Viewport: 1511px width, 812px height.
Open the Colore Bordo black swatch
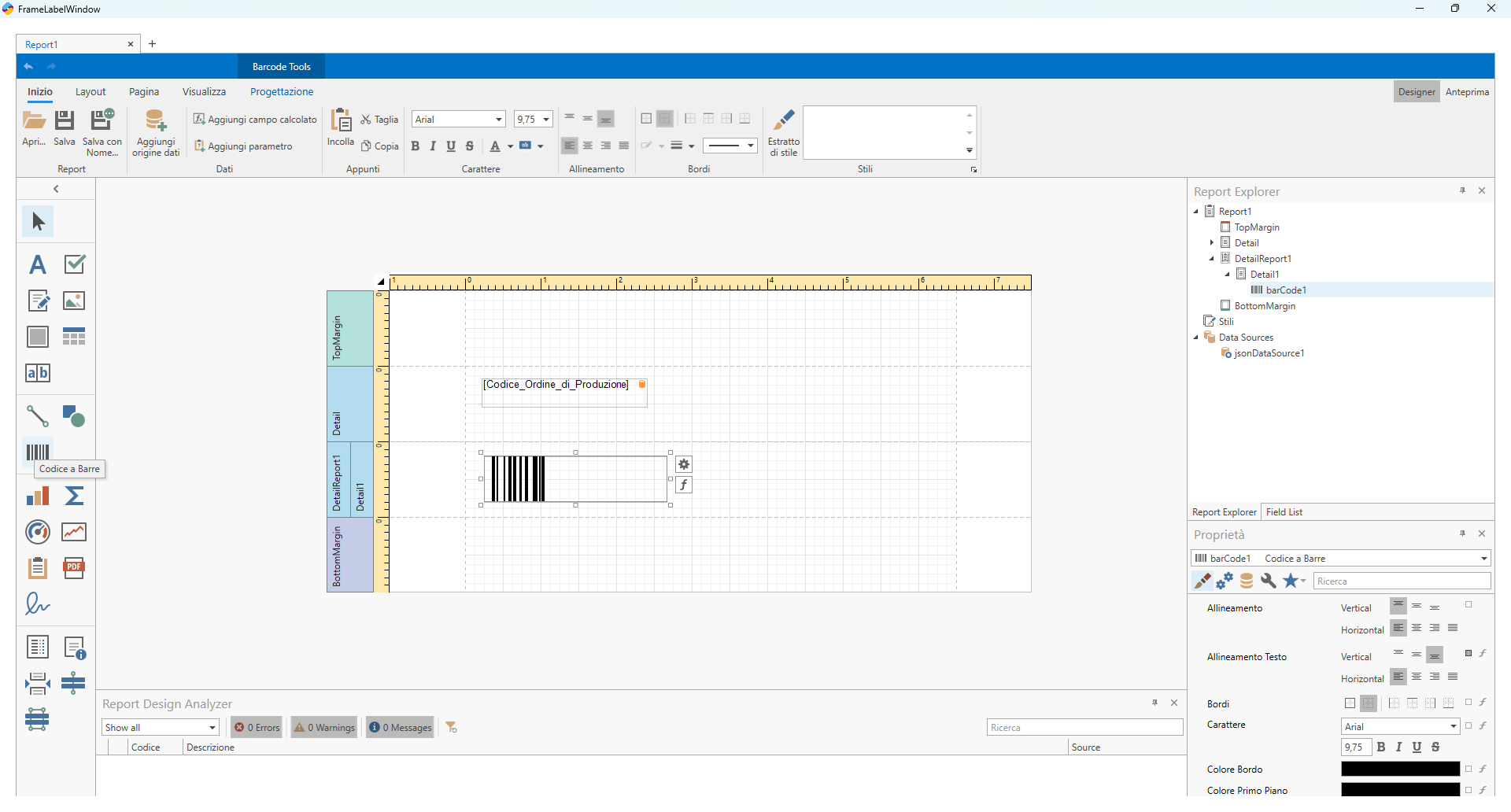pos(1400,769)
